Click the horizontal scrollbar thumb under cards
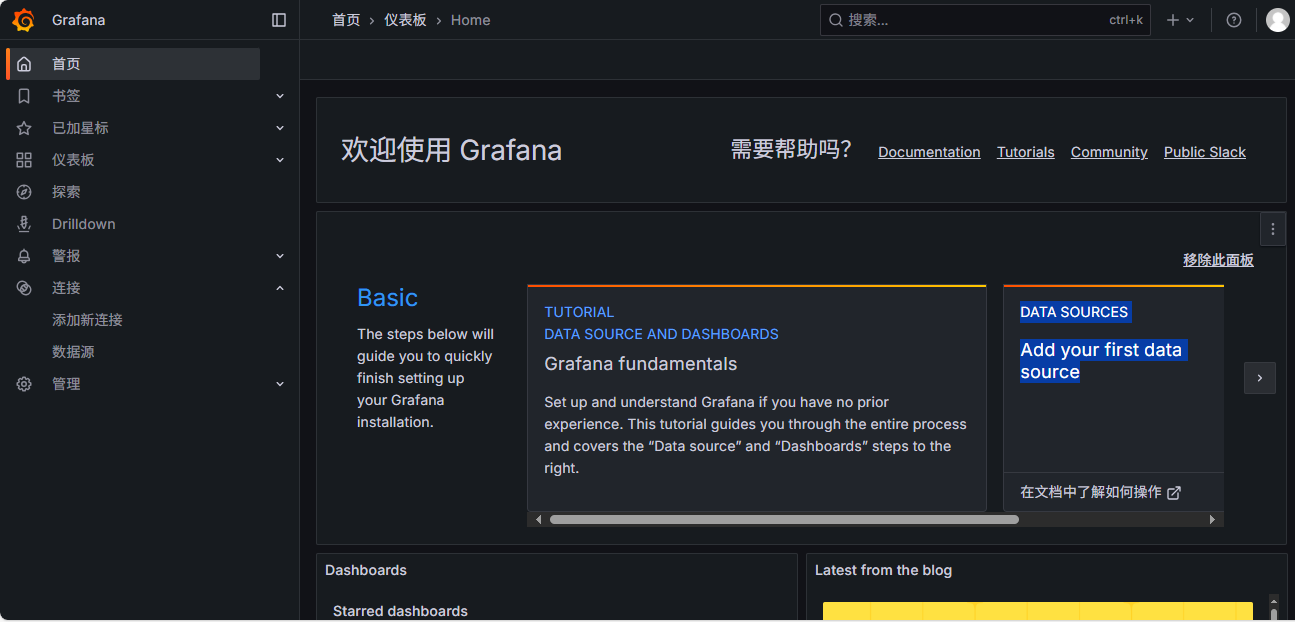This screenshot has width=1295, height=622. pos(784,519)
